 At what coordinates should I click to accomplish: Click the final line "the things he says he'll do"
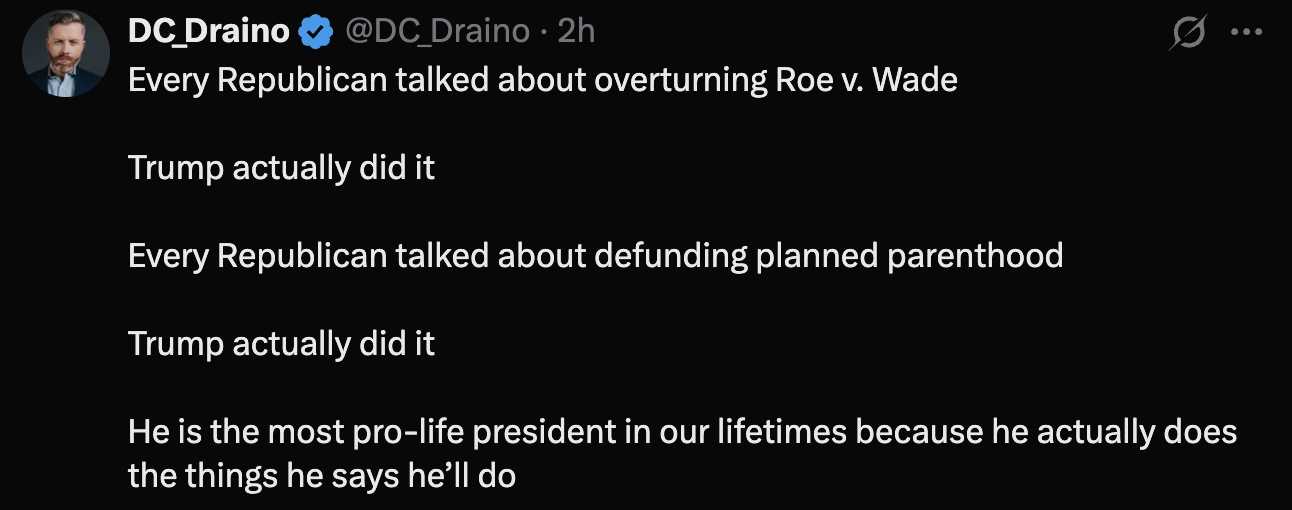click(321, 476)
